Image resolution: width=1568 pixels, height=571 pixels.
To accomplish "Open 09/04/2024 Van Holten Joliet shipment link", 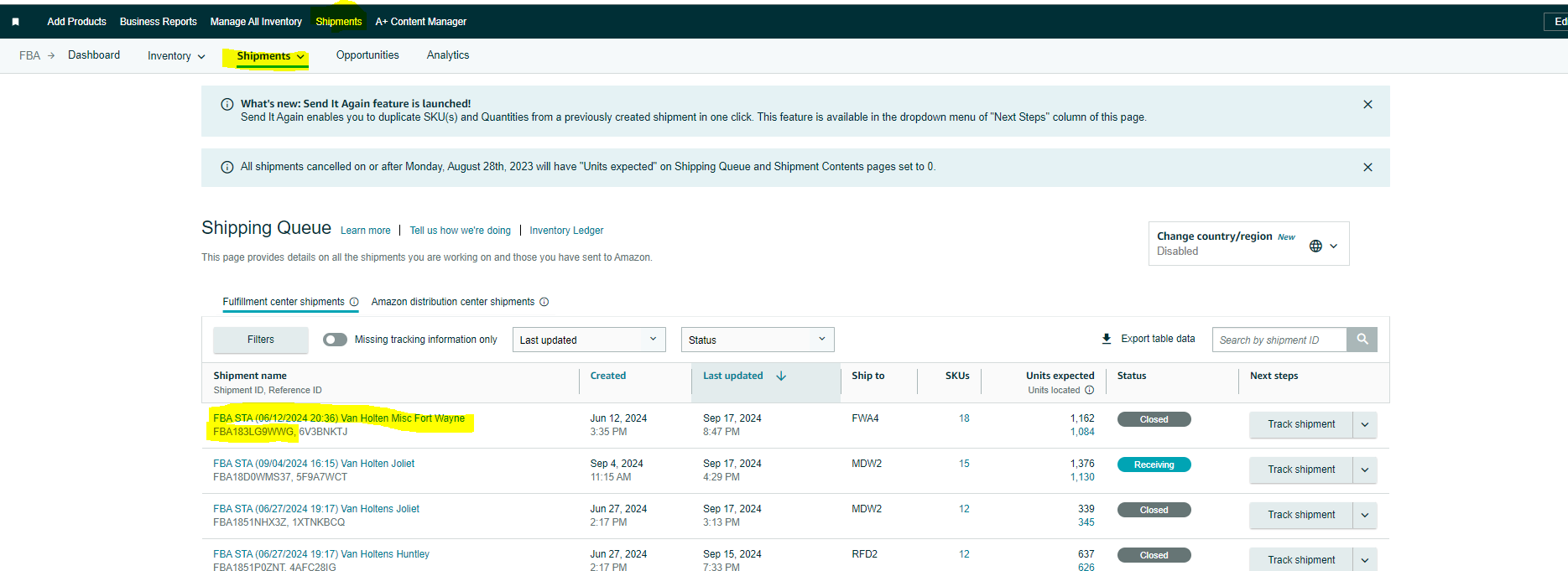I will pyautogui.click(x=314, y=464).
